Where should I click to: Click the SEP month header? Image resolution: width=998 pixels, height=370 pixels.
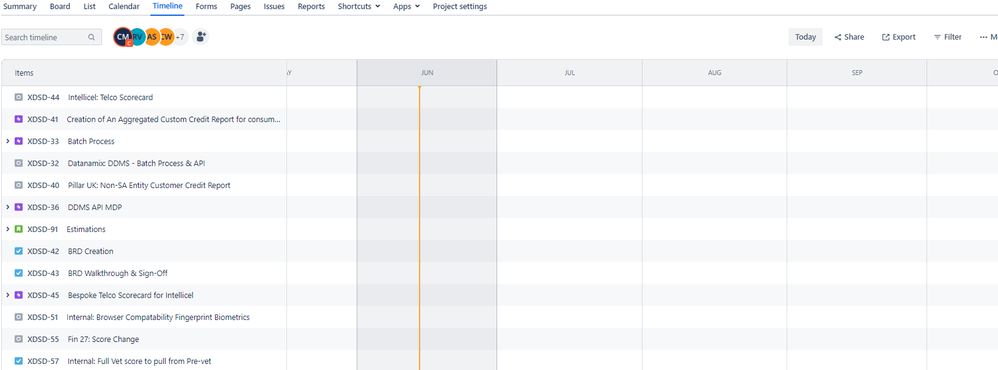point(857,73)
